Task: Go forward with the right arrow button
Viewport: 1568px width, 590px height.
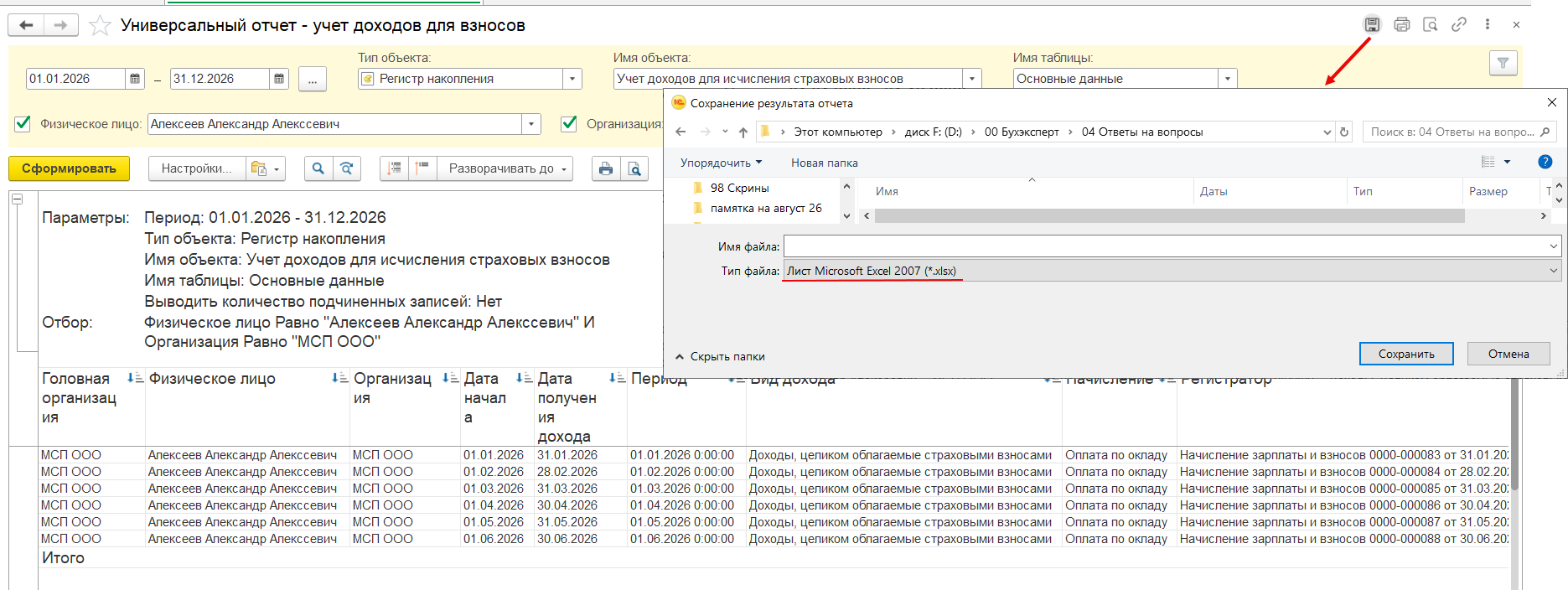Action: (x=60, y=25)
